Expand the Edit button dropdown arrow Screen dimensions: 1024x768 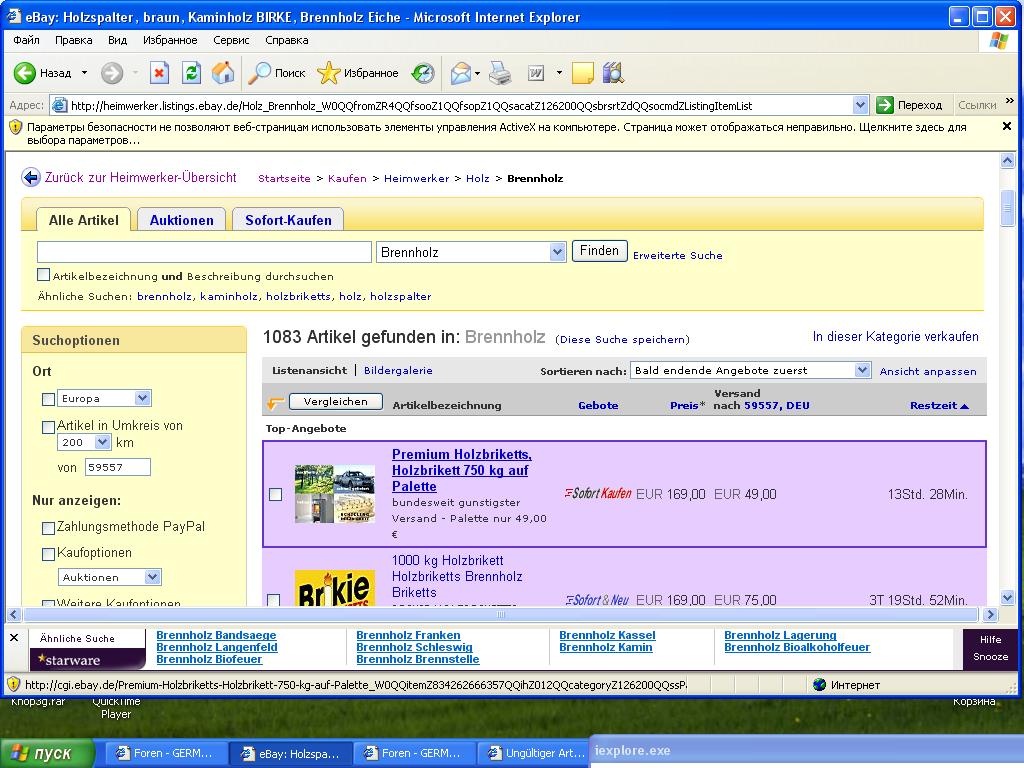pyautogui.click(x=559, y=72)
